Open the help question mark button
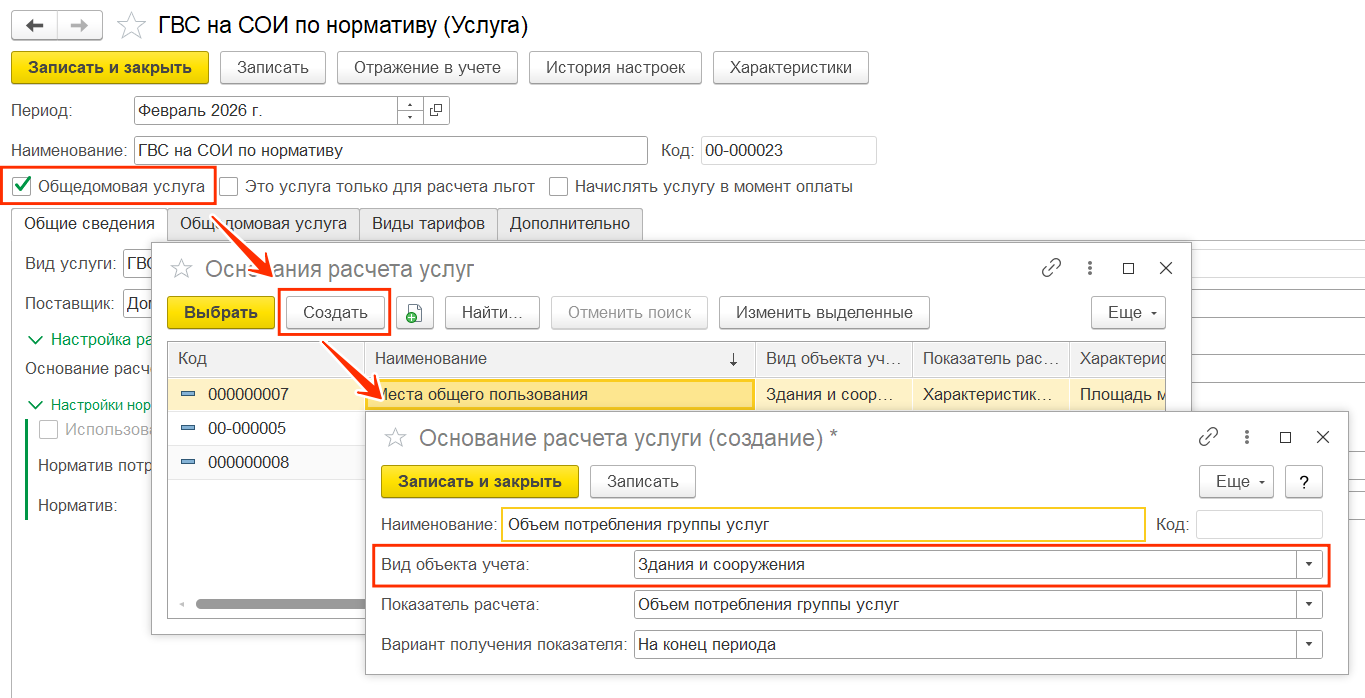This screenshot has height=698, width=1365. tap(1303, 481)
